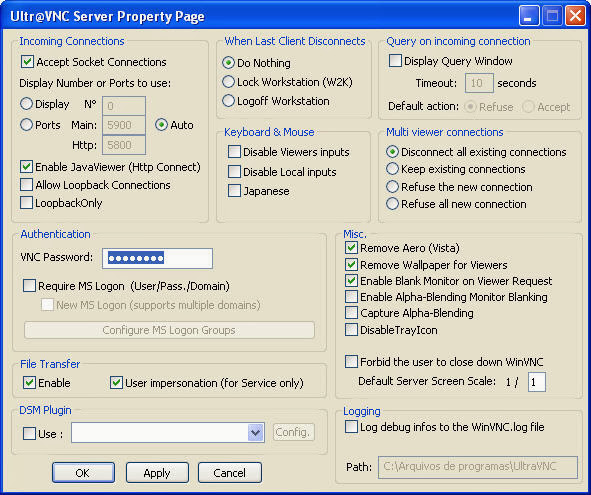Toggle User impersonation (for Service only)
This screenshot has height=495, width=591.
(116, 383)
